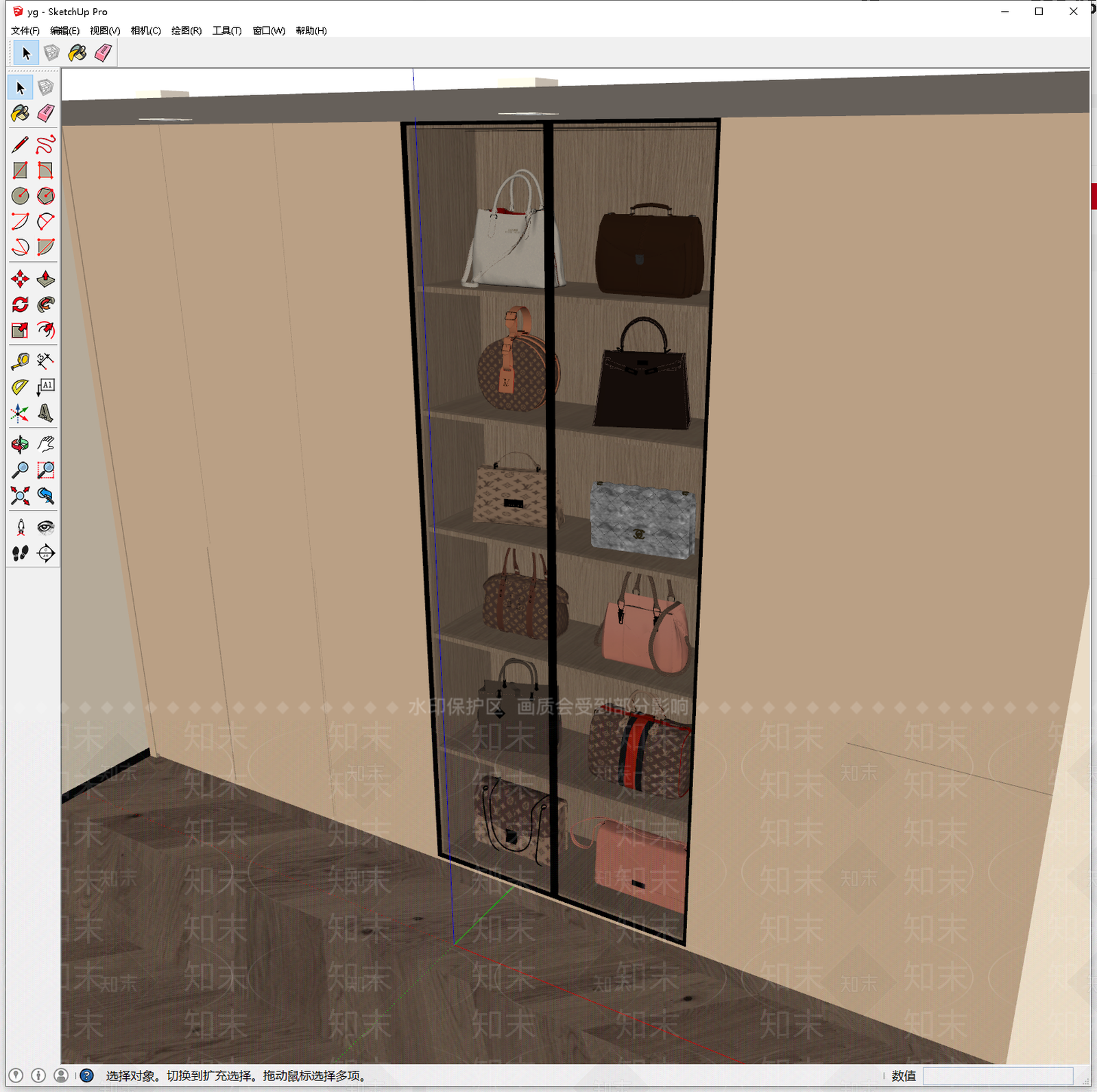1097x1092 pixels.
Task: Pick Paint Bucket in the horizontal toolbar
Action: tap(77, 53)
